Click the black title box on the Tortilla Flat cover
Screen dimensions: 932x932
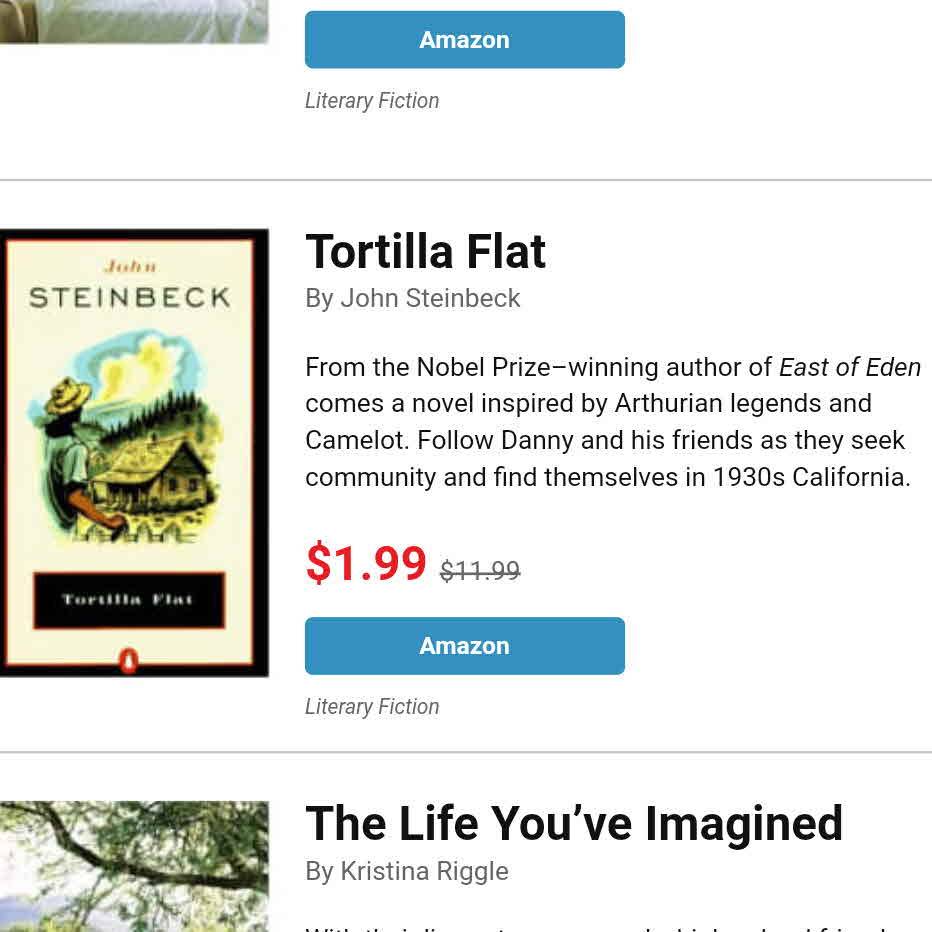tap(128, 600)
